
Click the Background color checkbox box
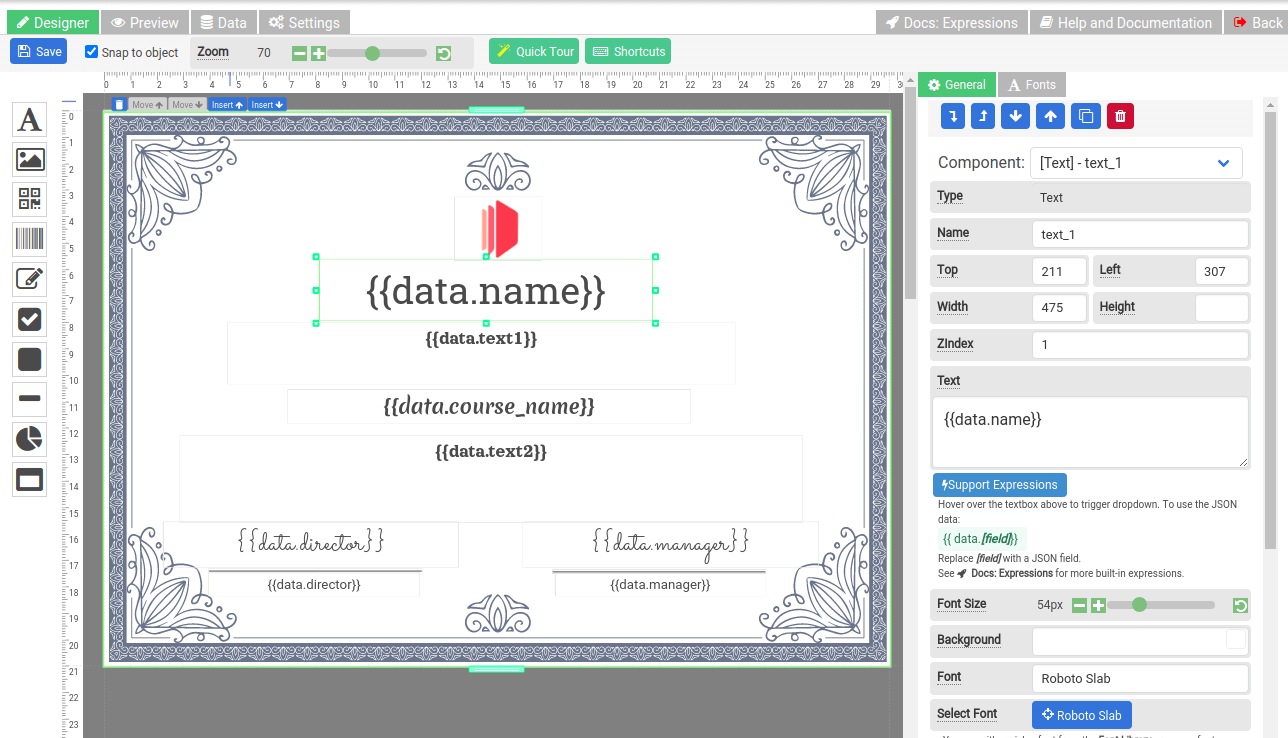pyautogui.click(x=1236, y=639)
